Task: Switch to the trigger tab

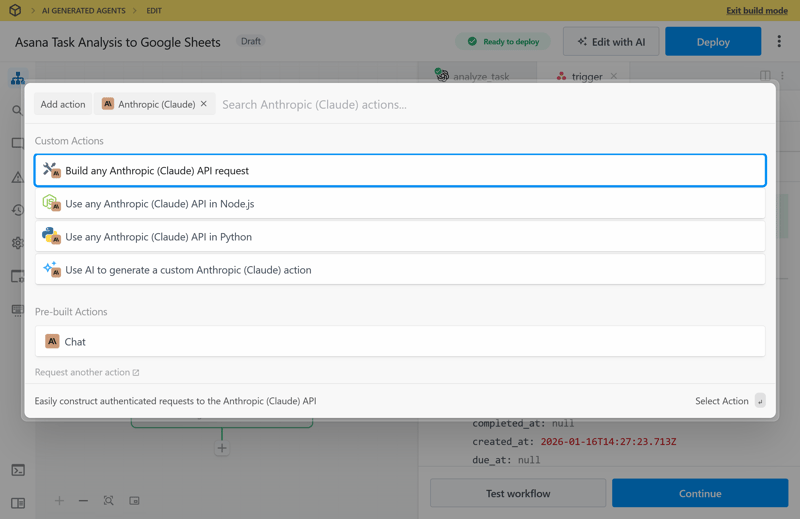Action: [x=586, y=76]
